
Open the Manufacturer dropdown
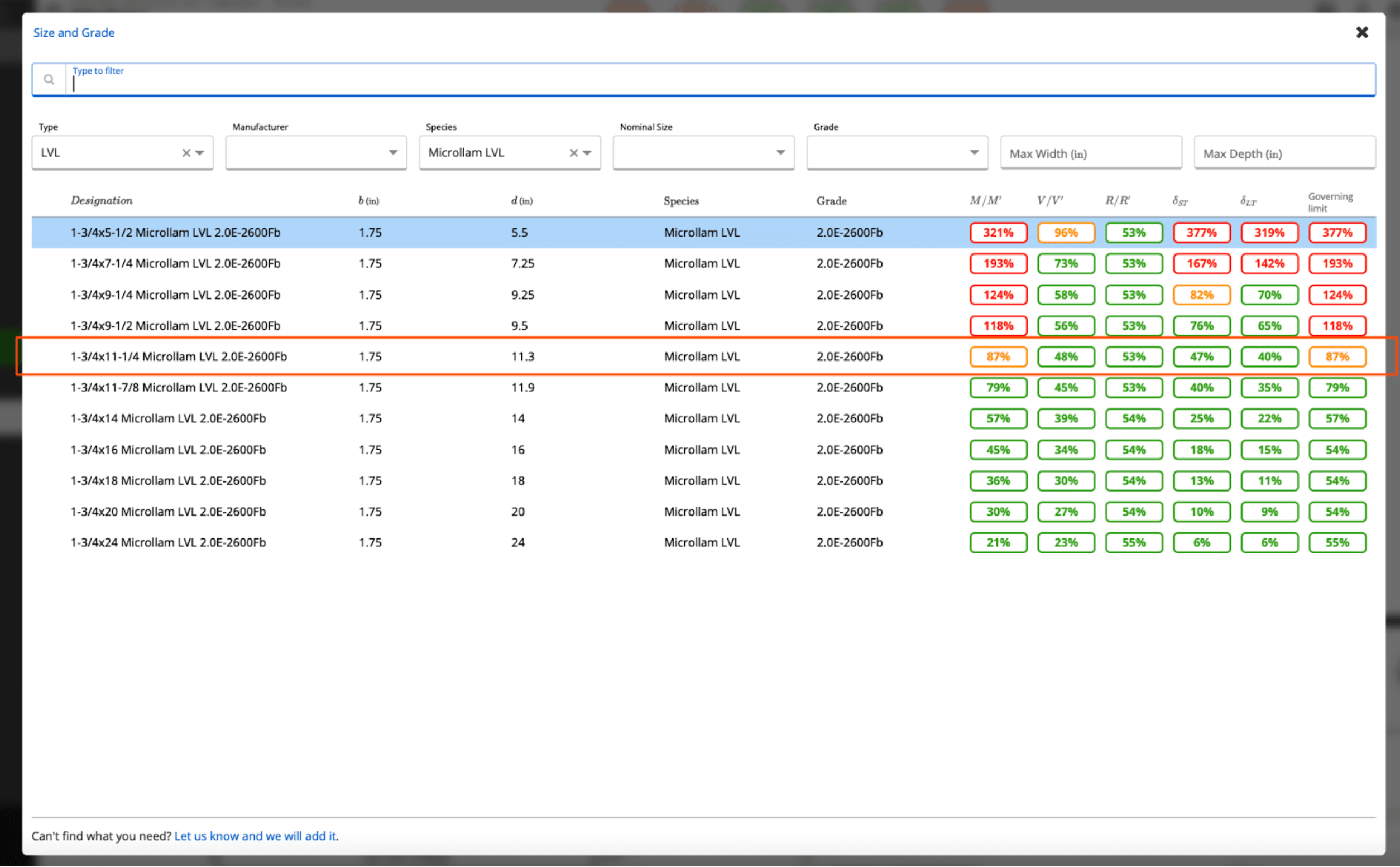pyautogui.click(x=316, y=152)
